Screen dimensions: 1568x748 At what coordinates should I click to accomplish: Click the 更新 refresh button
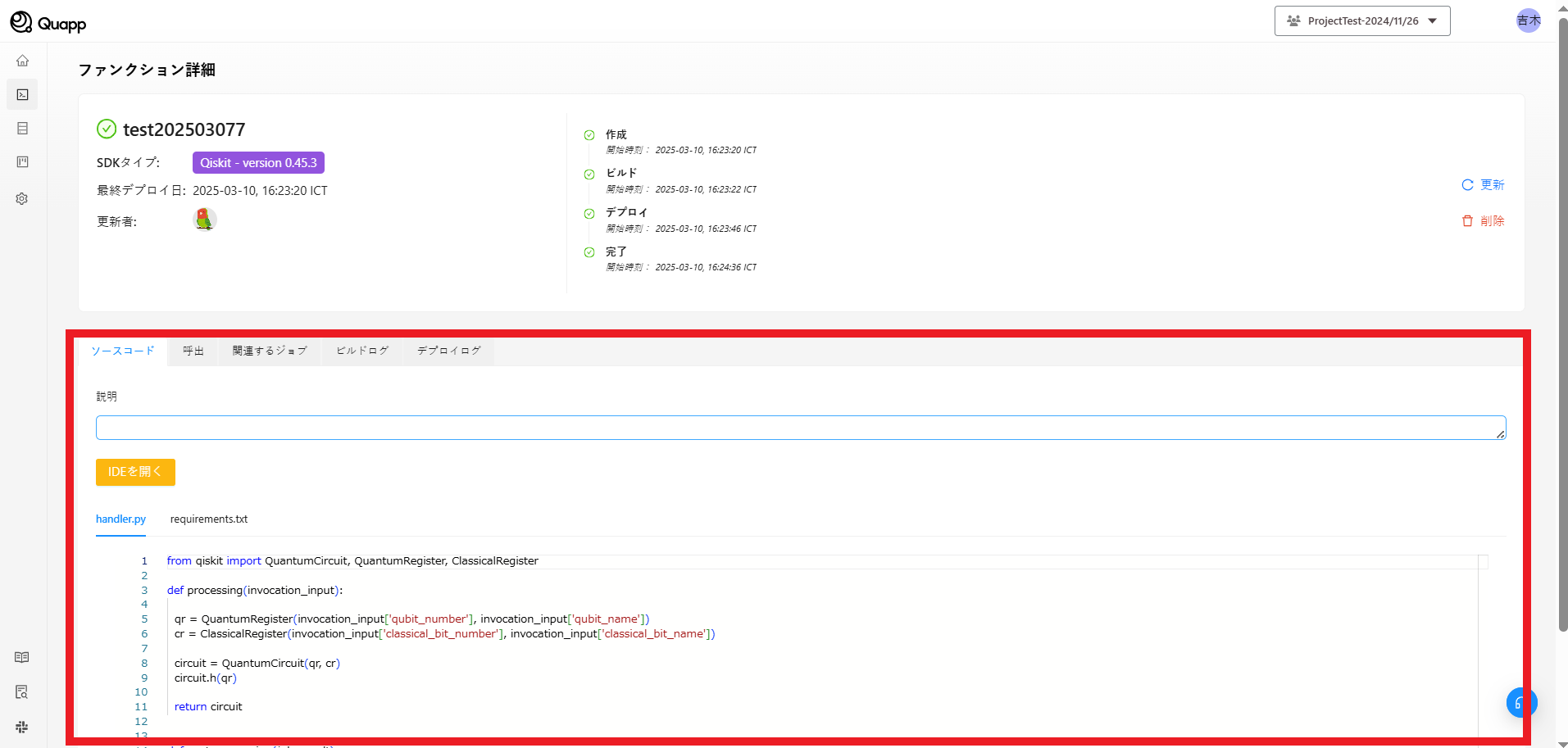(1483, 185)
